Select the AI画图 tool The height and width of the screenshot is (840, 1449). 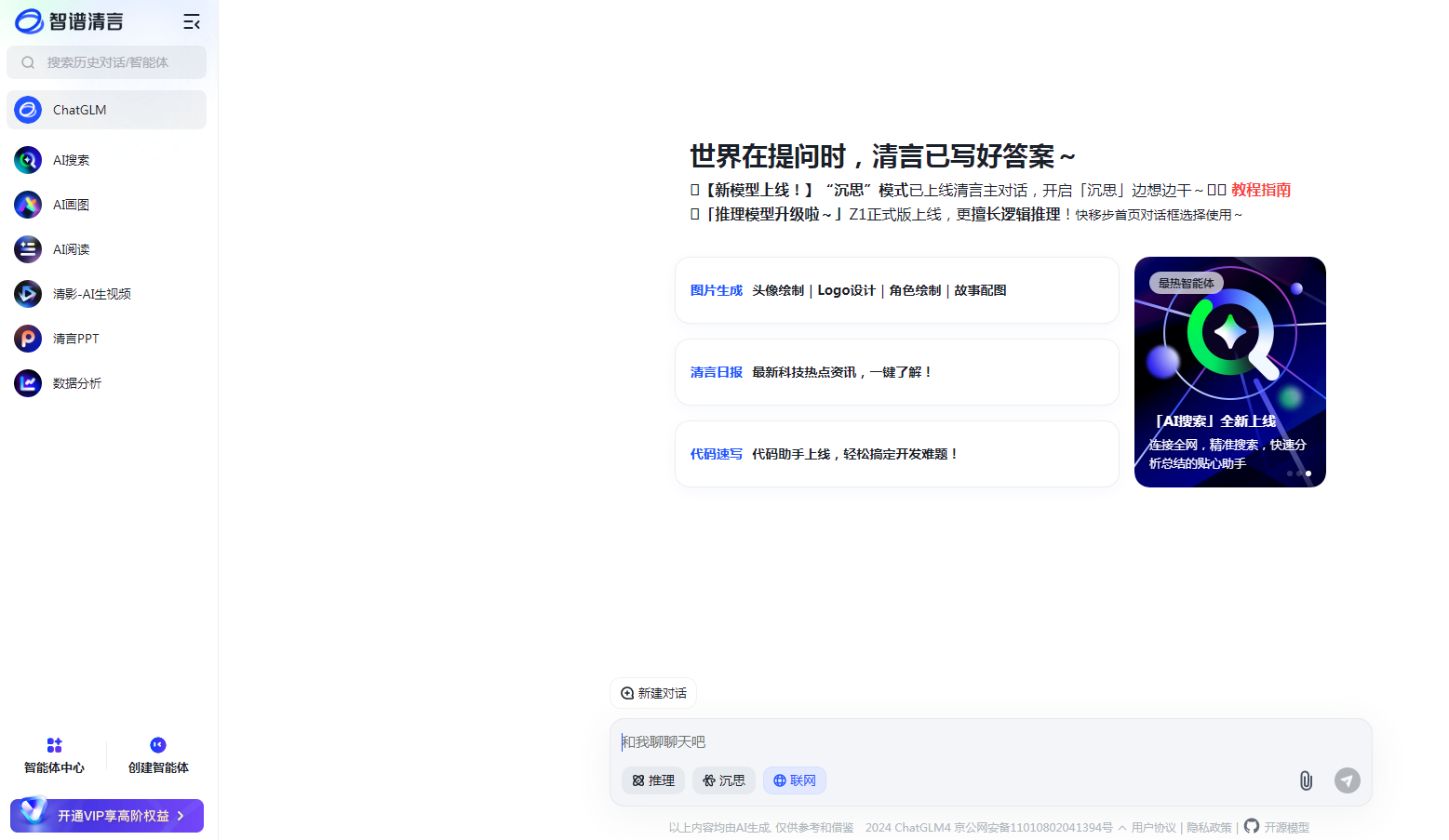point(69,204)
